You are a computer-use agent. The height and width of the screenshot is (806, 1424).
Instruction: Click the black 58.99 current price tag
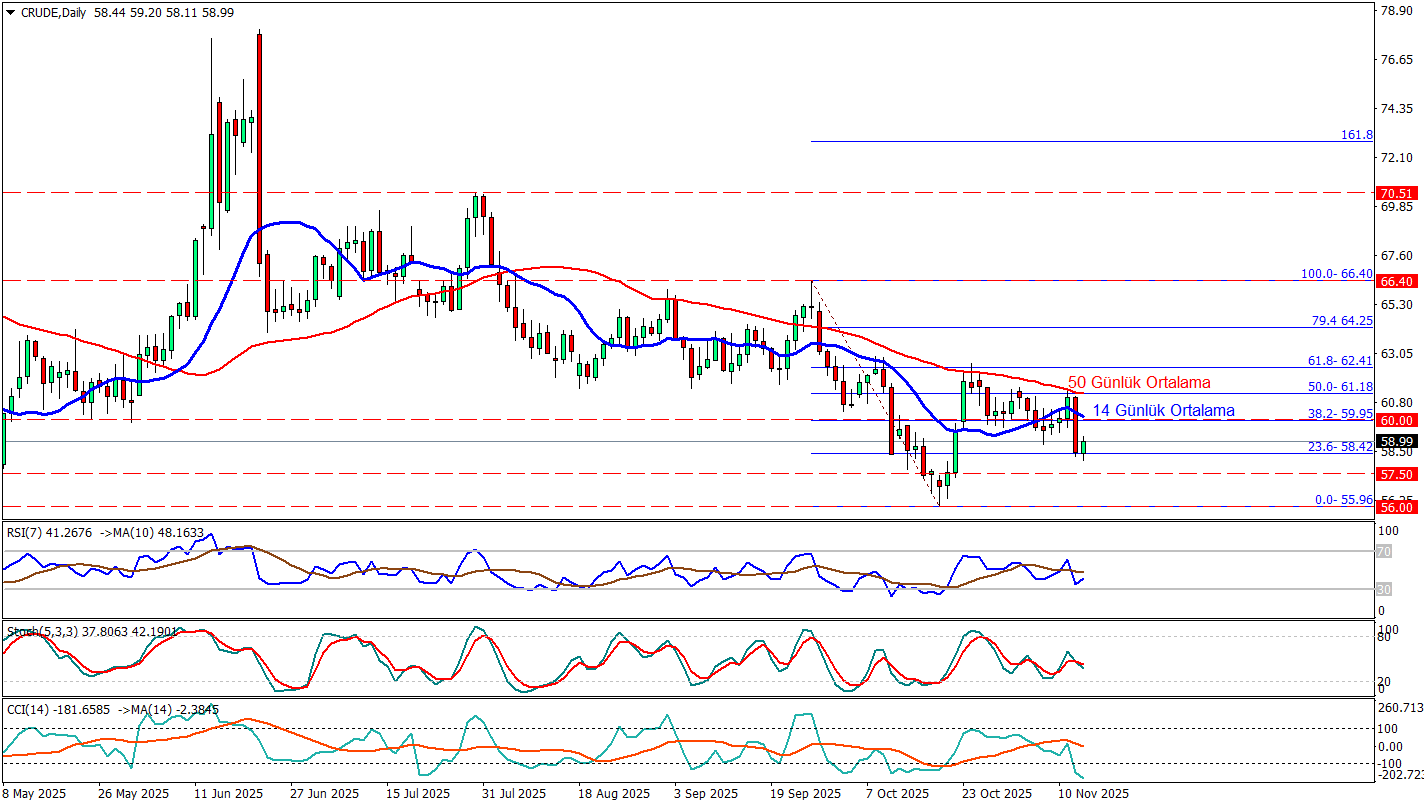[x=1395, y=441]
